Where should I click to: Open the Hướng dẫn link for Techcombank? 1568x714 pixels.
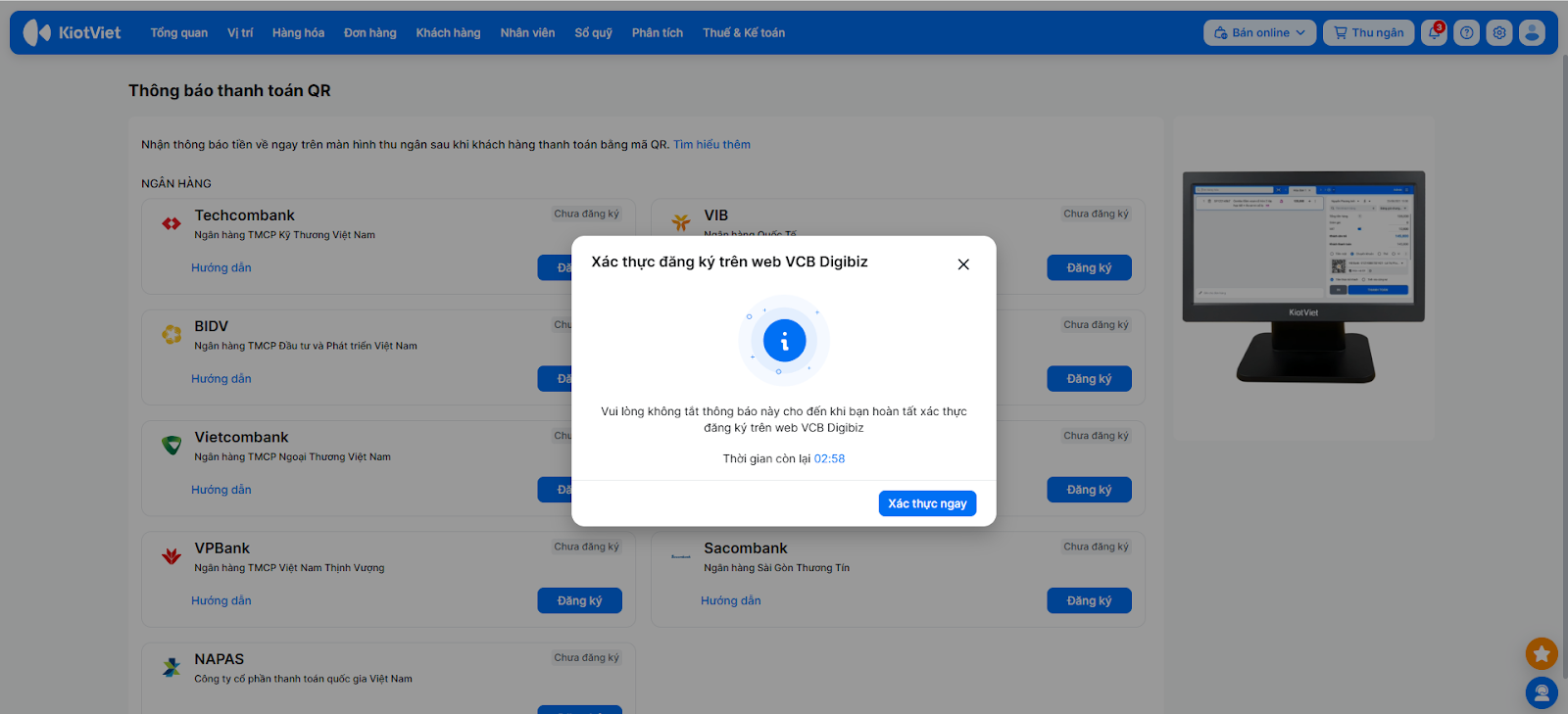[x=221, y=267]
